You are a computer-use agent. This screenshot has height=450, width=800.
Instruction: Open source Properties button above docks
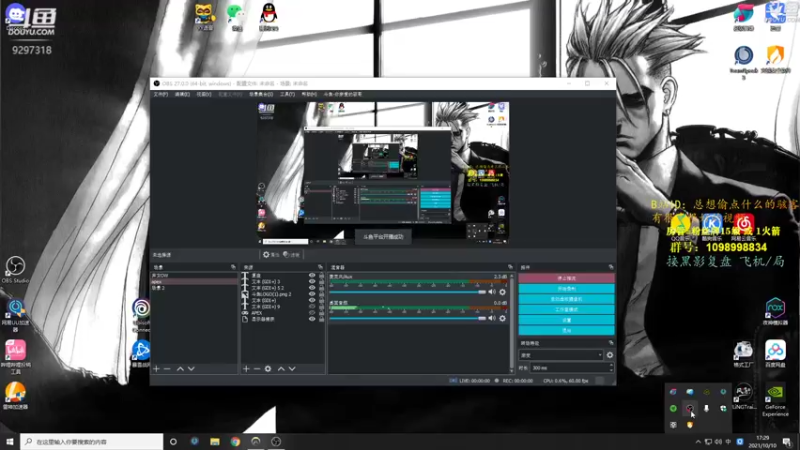[271, 255]
